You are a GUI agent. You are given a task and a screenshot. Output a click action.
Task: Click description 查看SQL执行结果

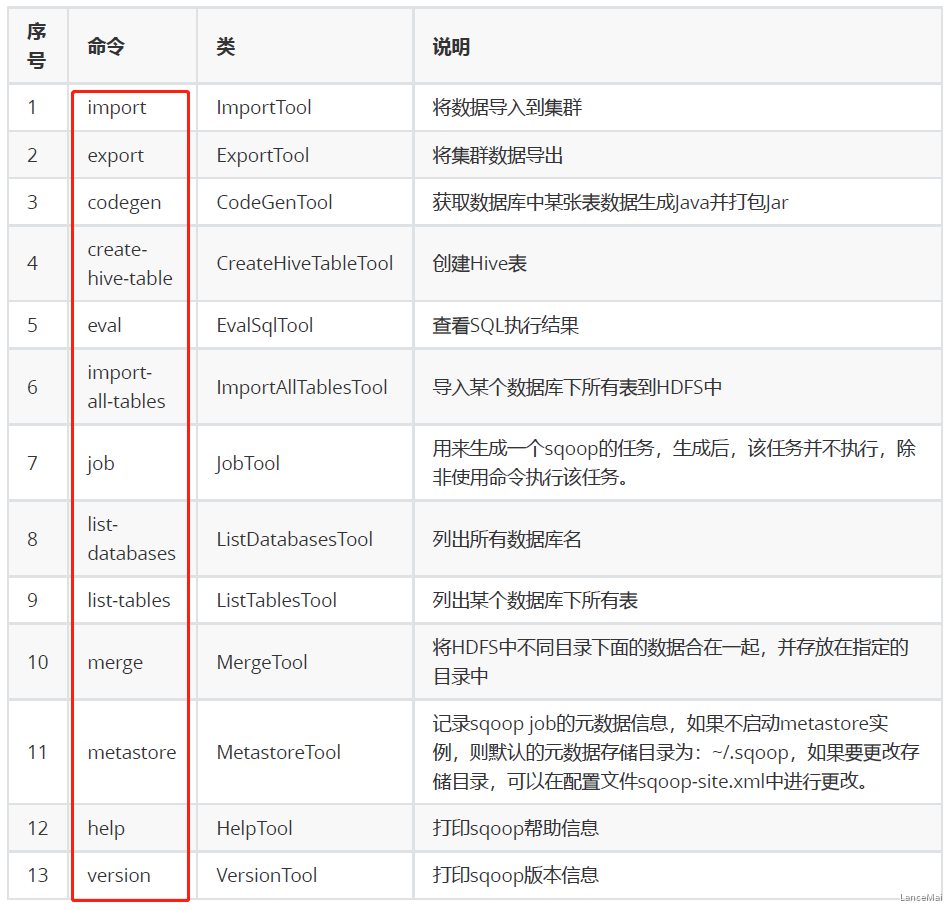click(x=505, y=326)
